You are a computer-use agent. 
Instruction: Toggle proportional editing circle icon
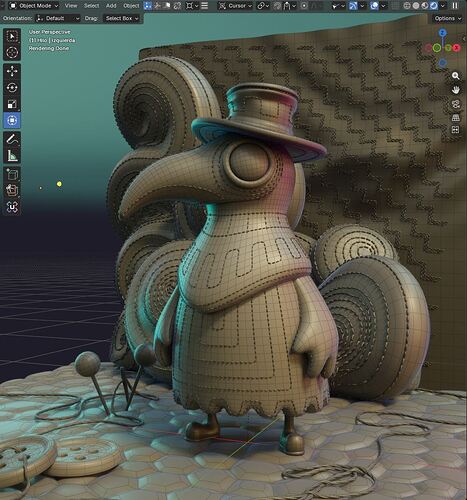(x=304, y=6)
